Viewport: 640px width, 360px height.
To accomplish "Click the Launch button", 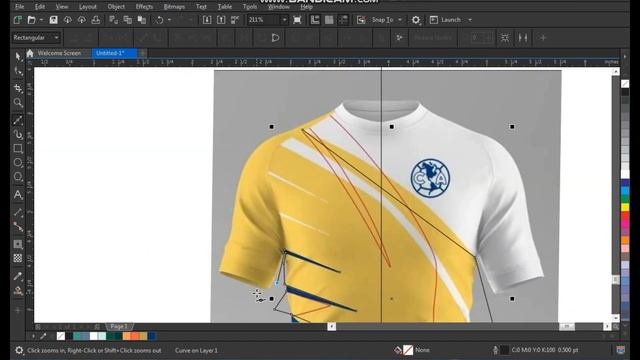I will tap(445, 20).
